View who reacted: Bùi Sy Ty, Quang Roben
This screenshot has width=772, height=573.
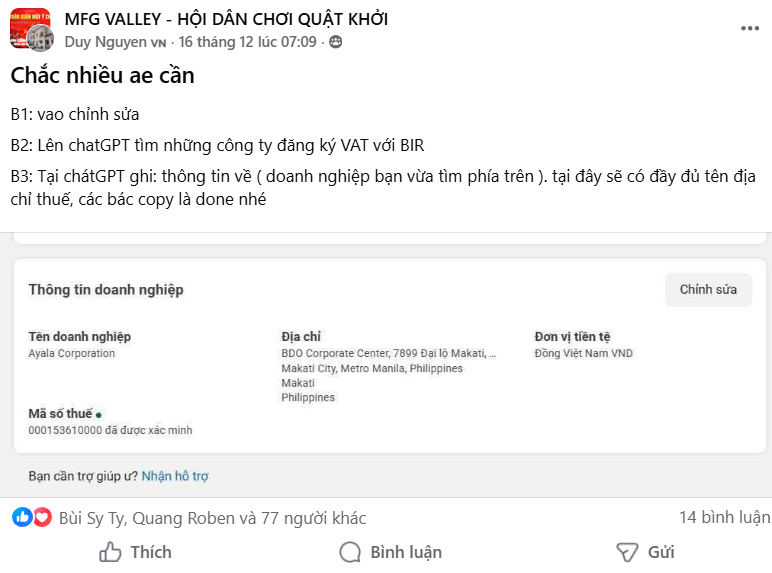[212, 518]
